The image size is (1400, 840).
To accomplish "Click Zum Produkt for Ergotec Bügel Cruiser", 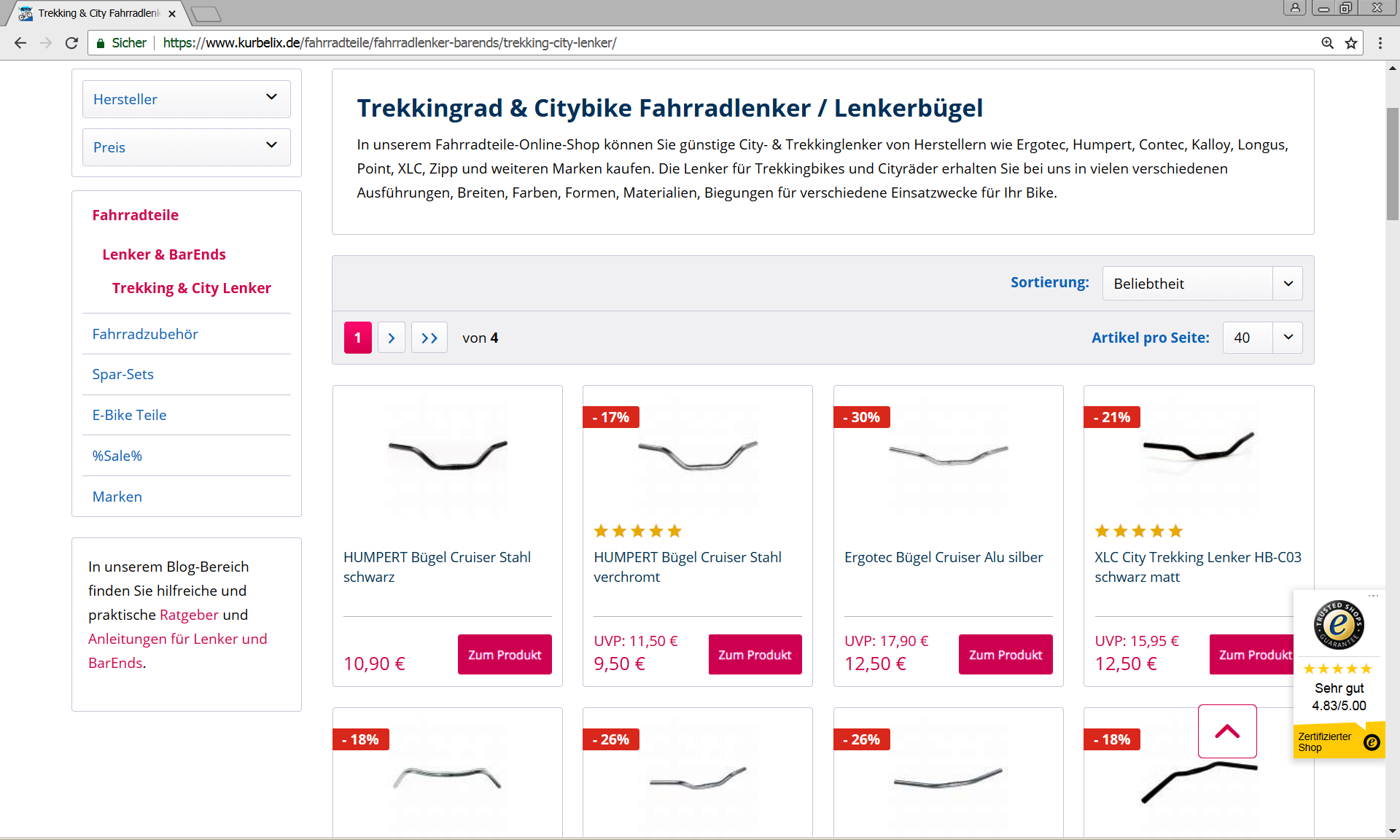I will [1005, 655].
